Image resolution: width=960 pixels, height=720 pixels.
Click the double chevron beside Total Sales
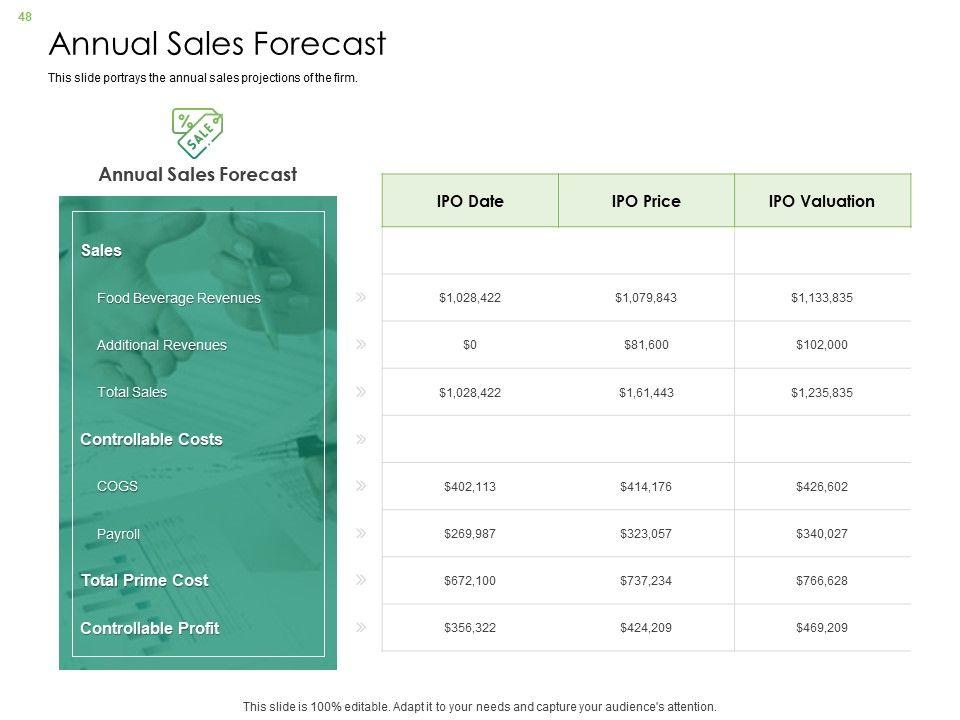360,391
